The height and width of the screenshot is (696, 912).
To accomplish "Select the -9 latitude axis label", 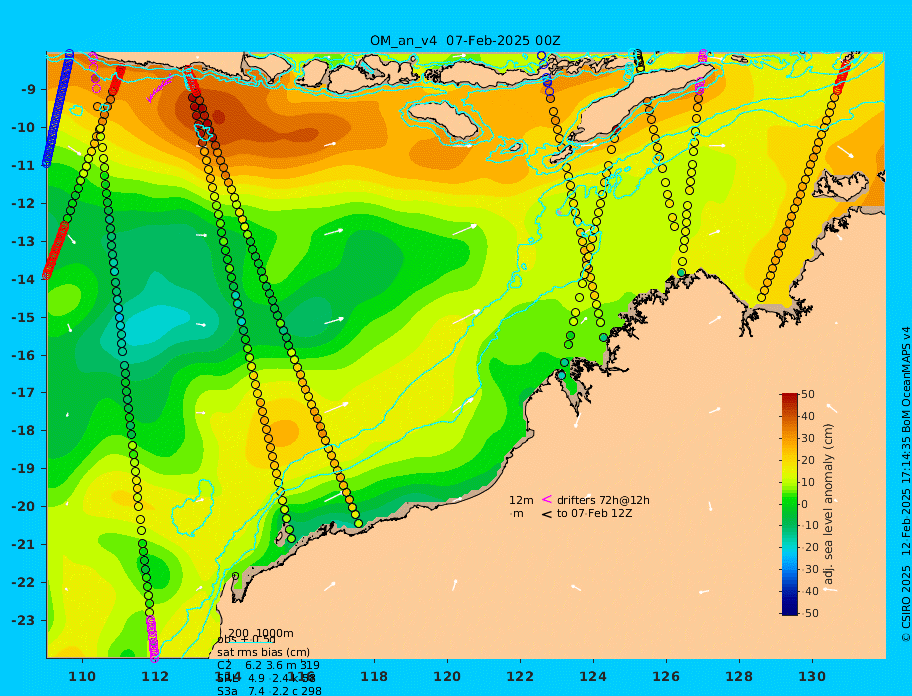I will click(x=28, y=90).
